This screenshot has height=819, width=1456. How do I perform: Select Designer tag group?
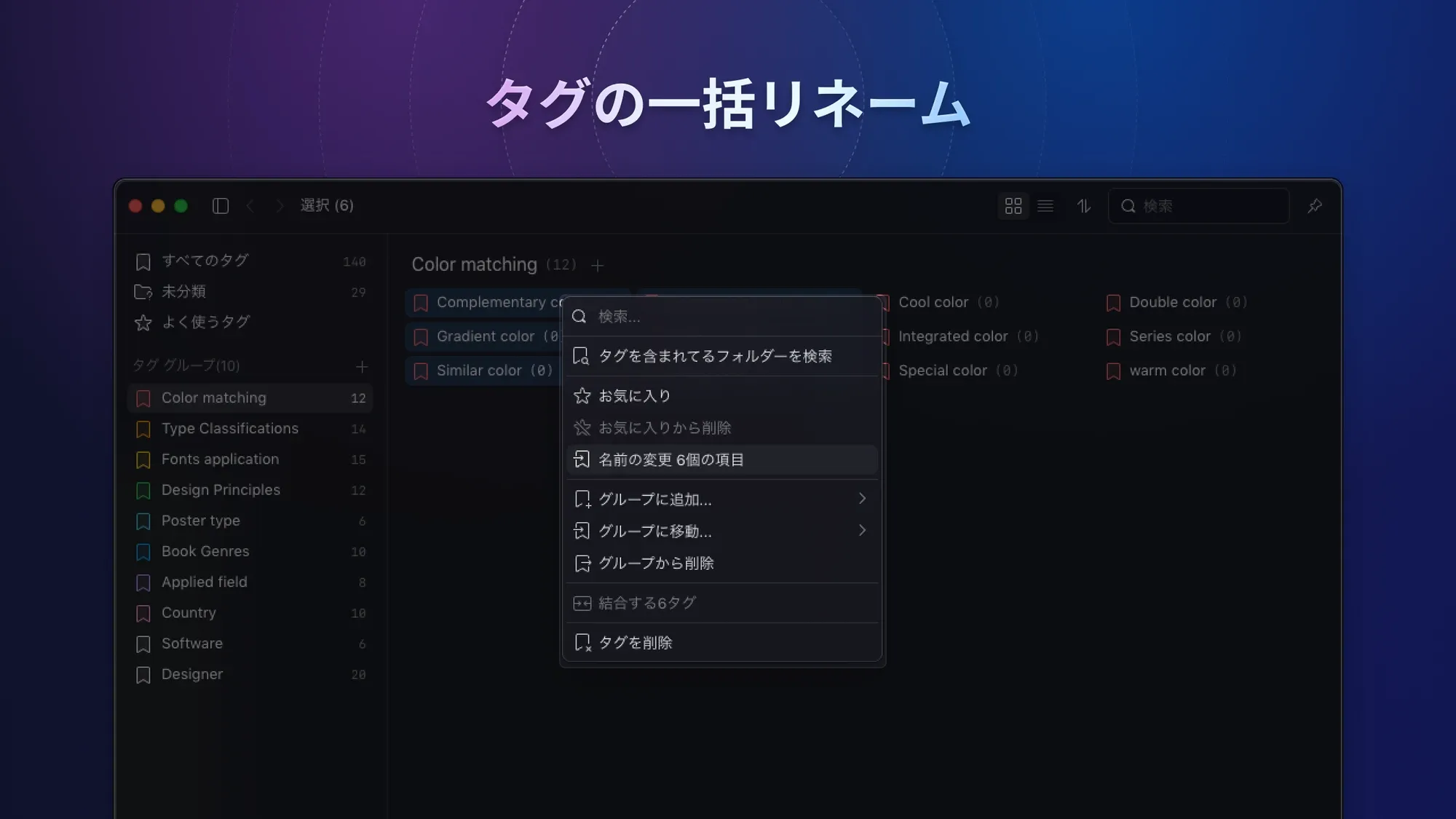(250, 674)
